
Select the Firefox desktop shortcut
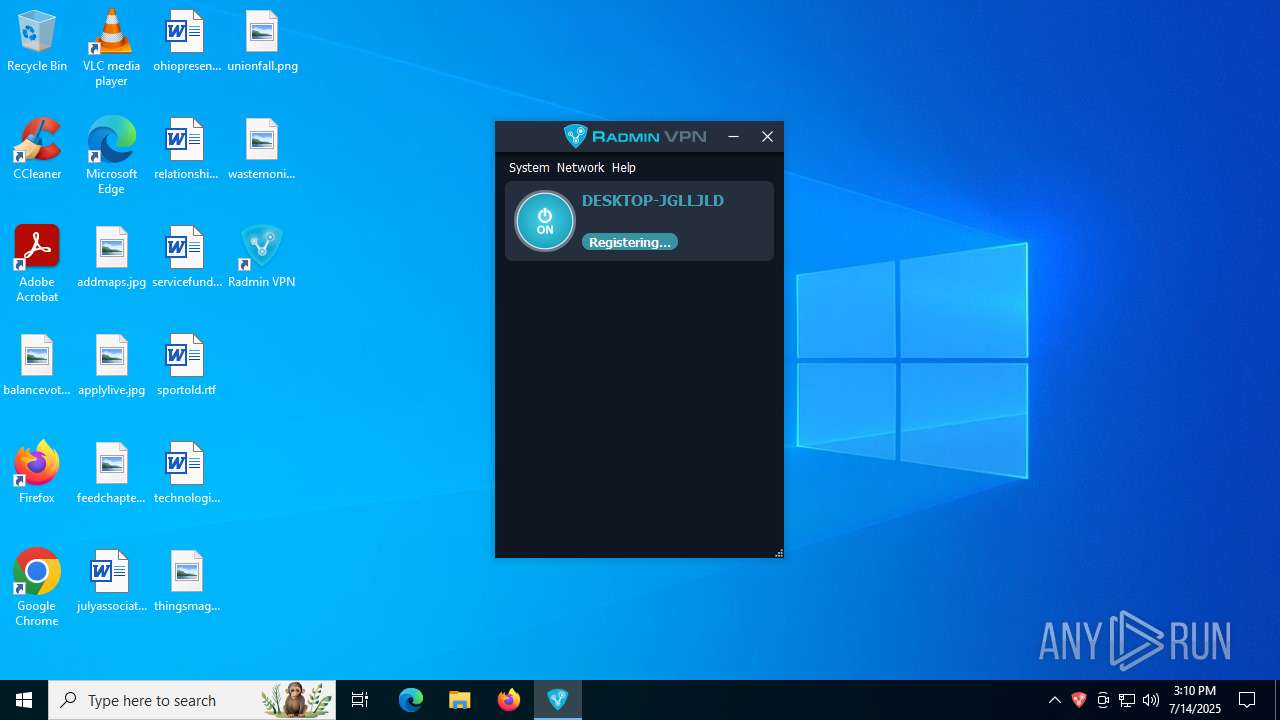(37, 474)
